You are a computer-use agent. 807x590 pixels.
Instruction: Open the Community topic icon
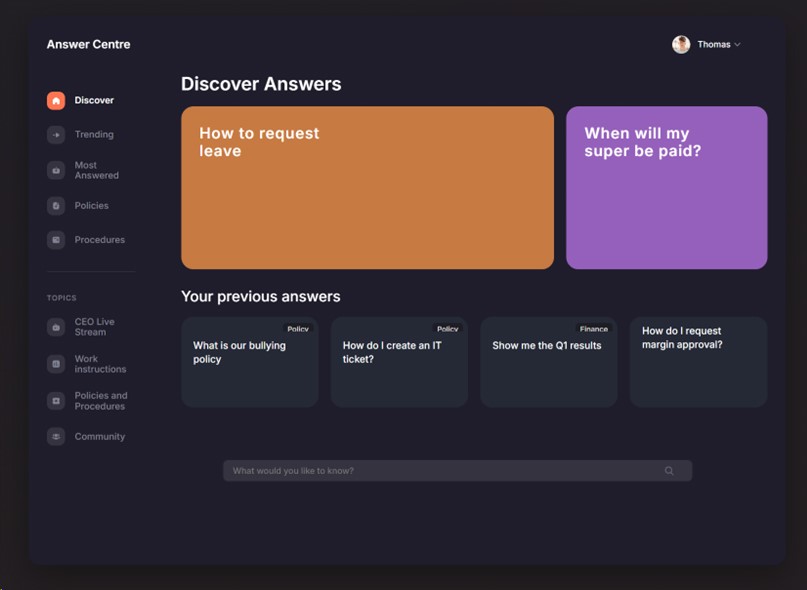coord(56,437)
